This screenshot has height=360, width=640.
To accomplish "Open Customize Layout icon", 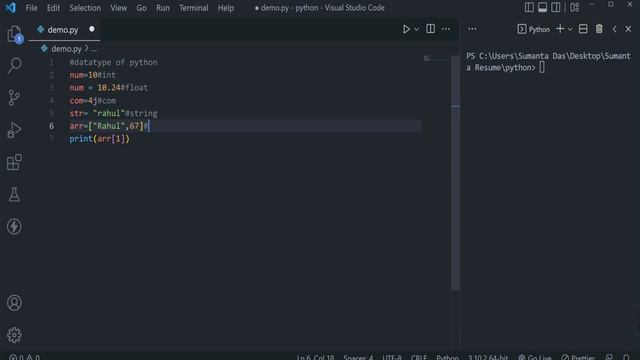I will coord(575,7).
